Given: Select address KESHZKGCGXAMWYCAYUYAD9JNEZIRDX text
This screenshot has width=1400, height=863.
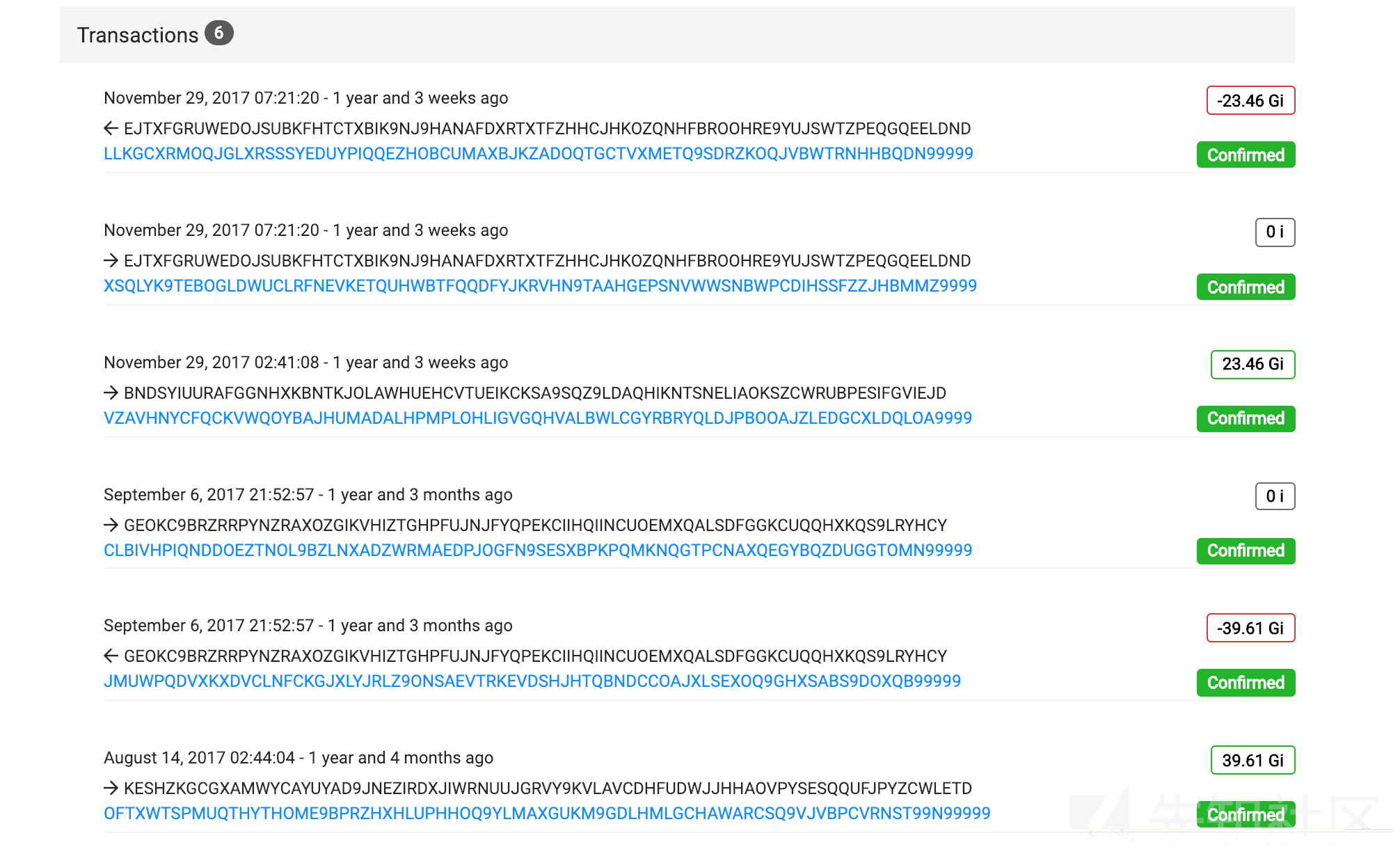Looking at the screenshot, I should click(x=548, y=789).
